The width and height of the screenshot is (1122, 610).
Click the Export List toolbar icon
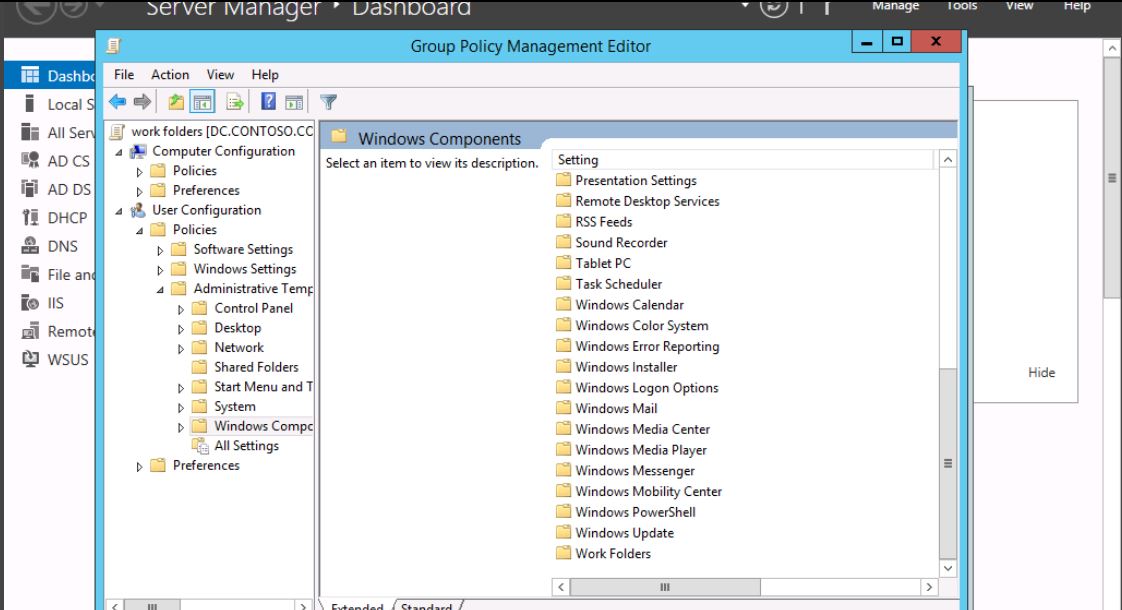tap(235, 102)
